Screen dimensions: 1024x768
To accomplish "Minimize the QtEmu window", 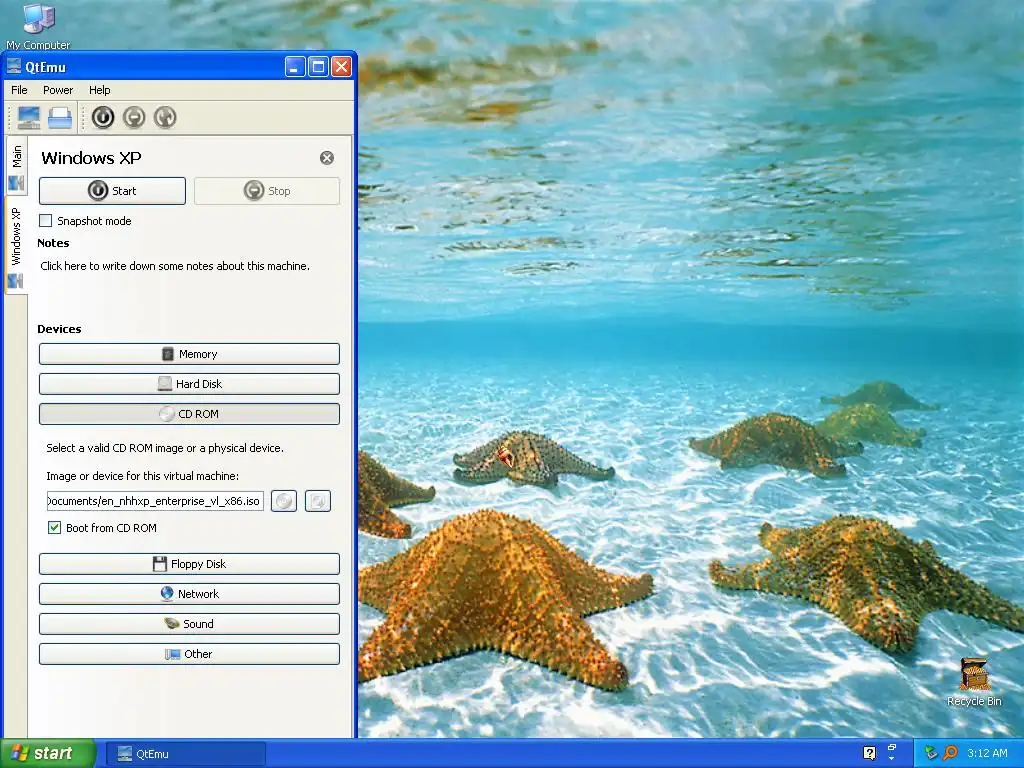I will pos(295,67).
